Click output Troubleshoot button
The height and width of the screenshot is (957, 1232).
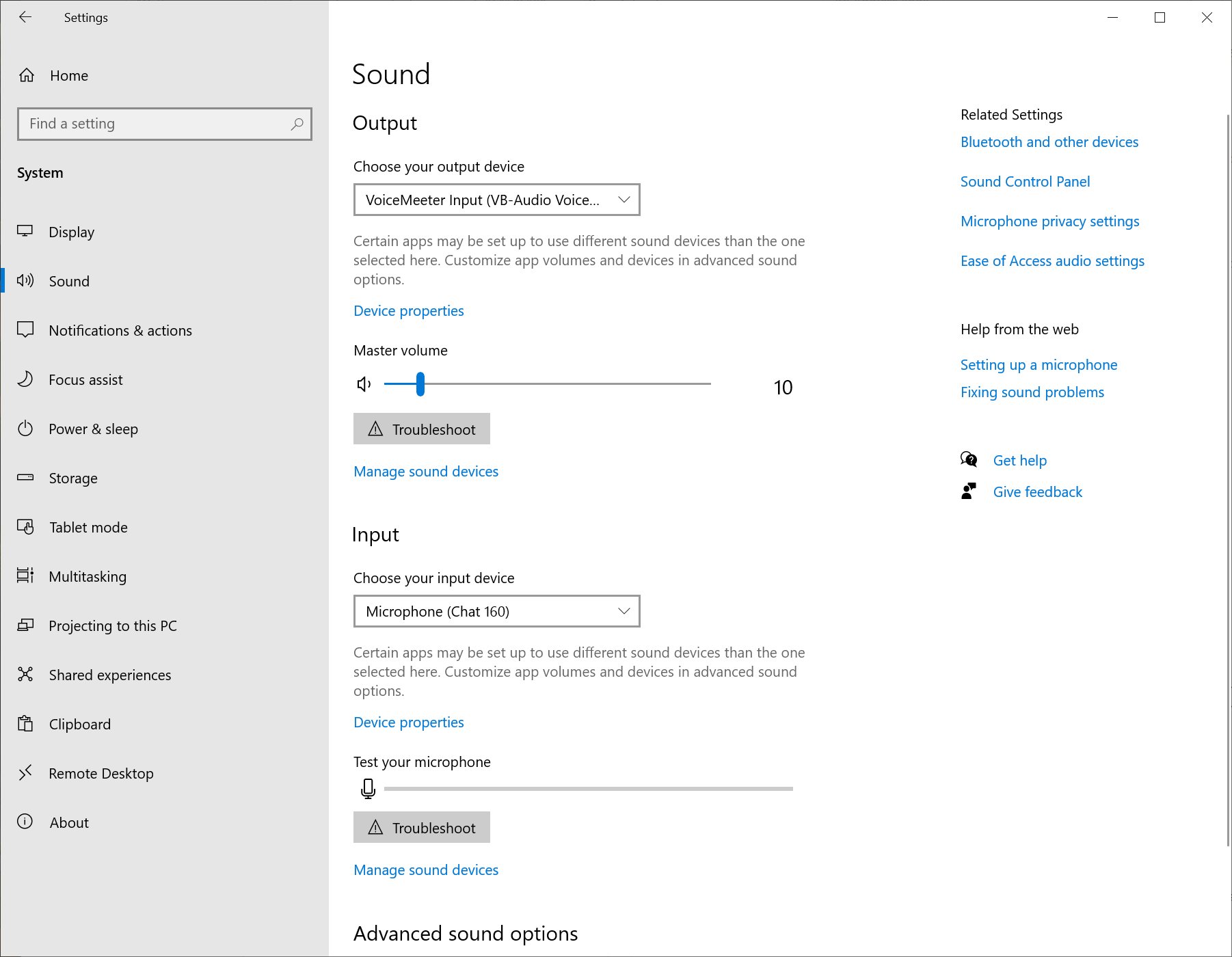coord(422,429)
